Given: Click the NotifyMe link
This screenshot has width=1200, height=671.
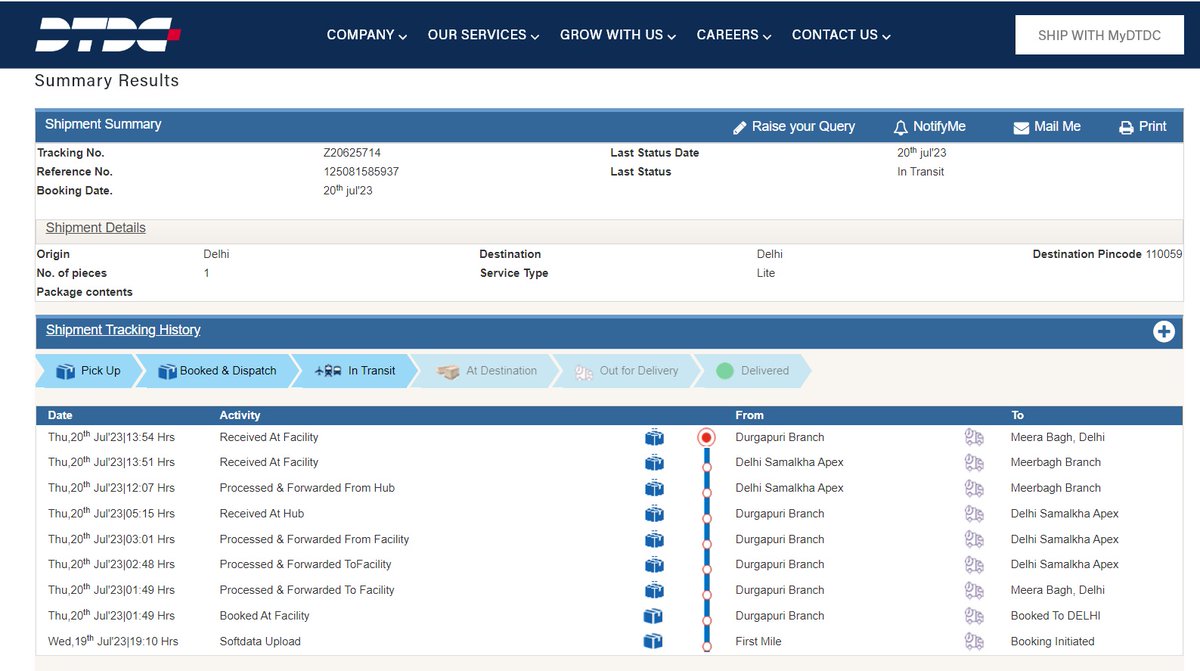Looking at the screenshot, I should coord(939,127).
